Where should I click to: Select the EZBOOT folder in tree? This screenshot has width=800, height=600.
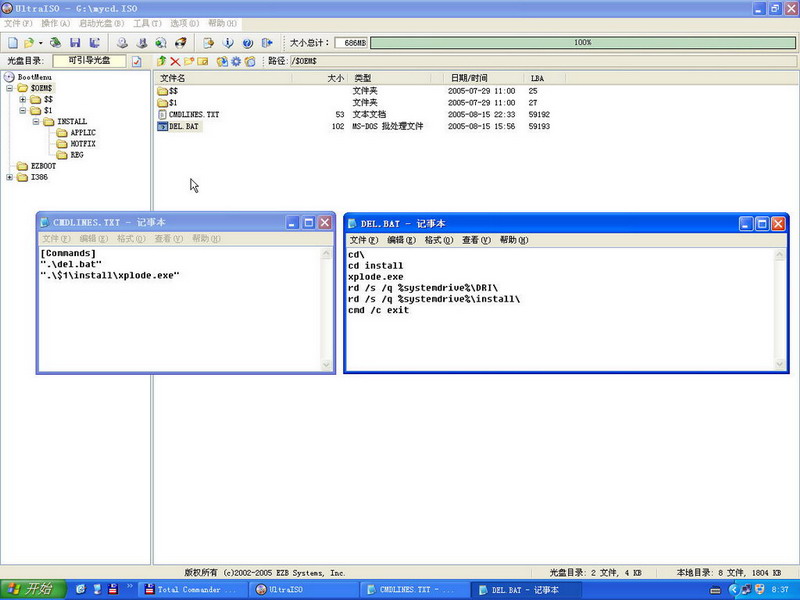coord(43,166)
